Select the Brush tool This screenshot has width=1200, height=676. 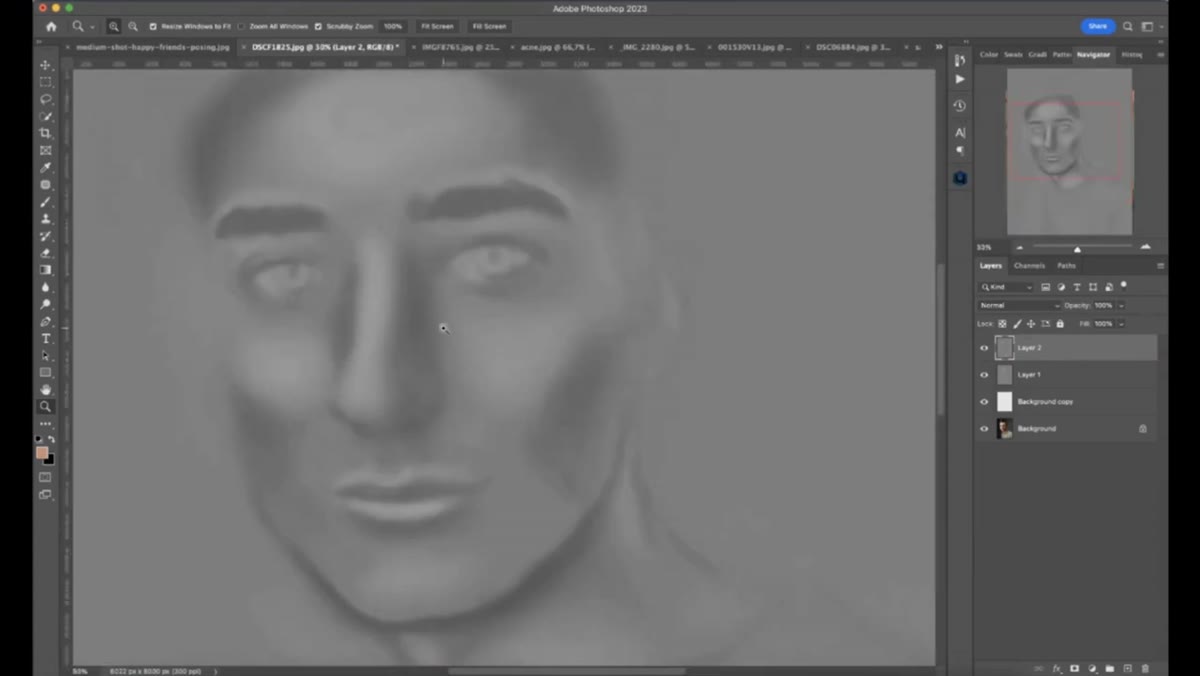(x=45, y=202)
